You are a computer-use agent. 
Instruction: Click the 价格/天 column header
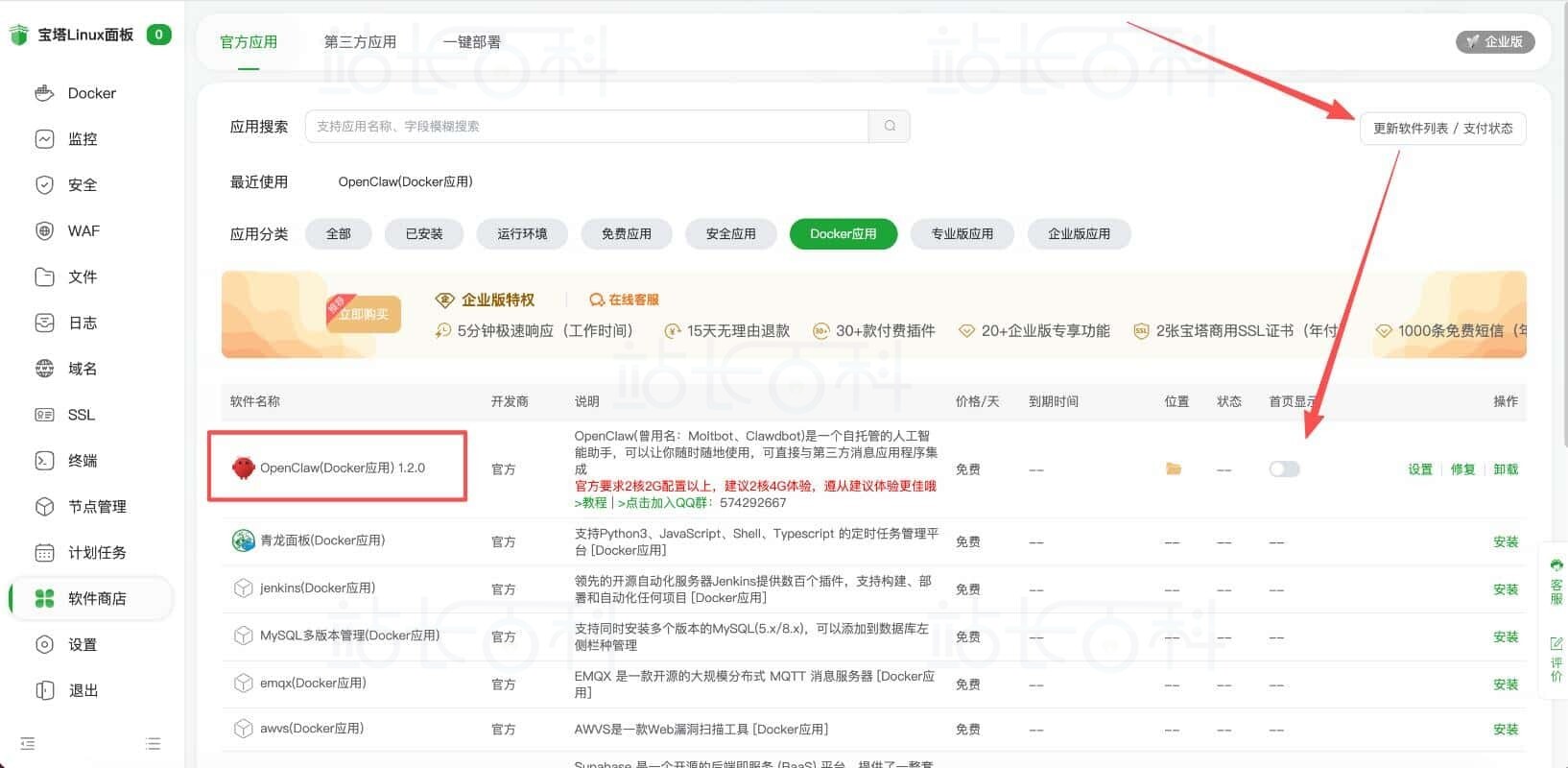(x=977, y=401)
